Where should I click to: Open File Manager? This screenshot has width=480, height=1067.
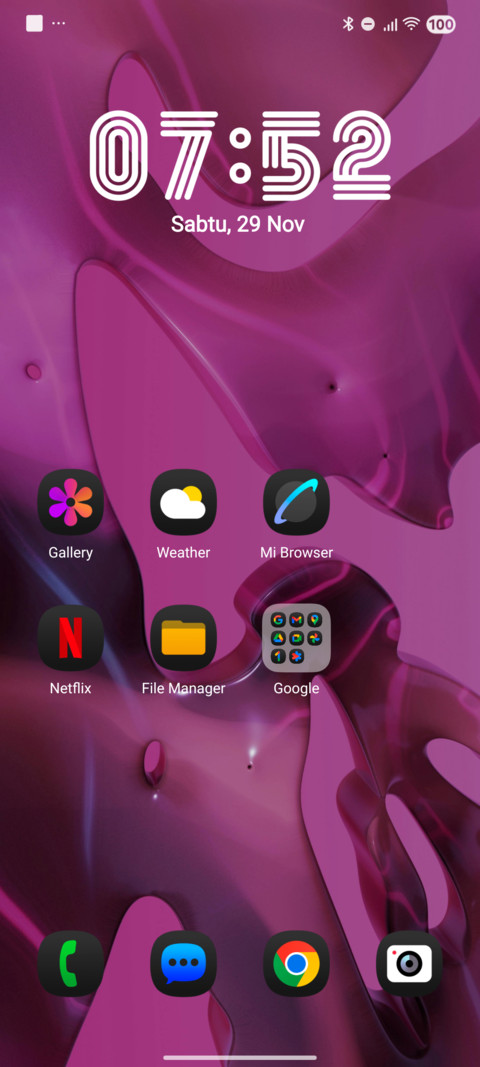pos(183,638)
